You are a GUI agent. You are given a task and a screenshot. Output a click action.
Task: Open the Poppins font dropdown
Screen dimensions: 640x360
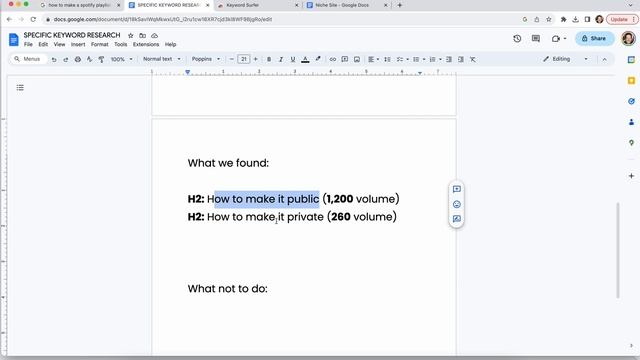206,59
